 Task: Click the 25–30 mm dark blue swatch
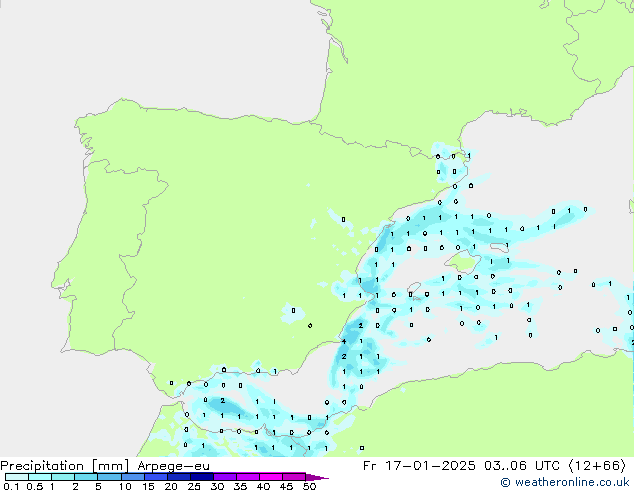(202, 477)
